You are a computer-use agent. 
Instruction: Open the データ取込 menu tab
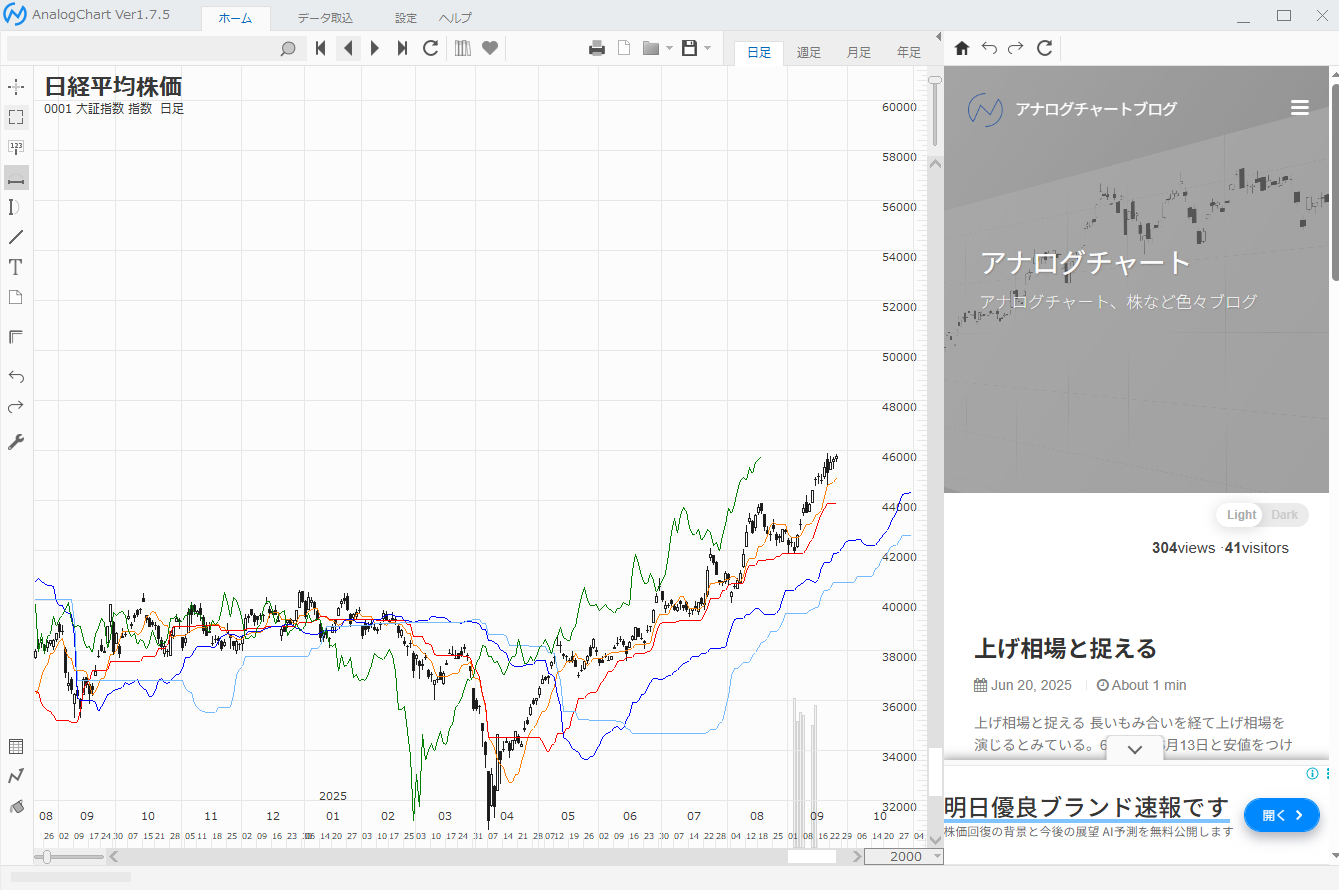point(325,18)
